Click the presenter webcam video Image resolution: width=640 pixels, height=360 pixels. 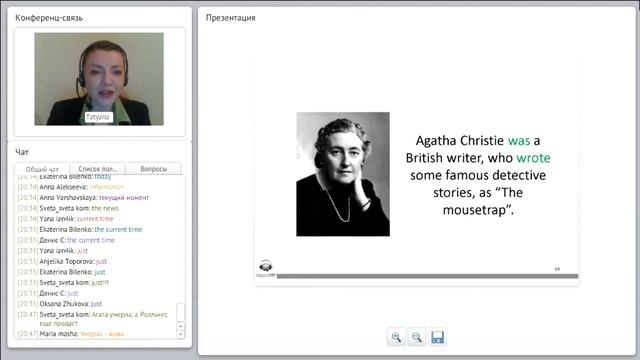click(99, 79)
